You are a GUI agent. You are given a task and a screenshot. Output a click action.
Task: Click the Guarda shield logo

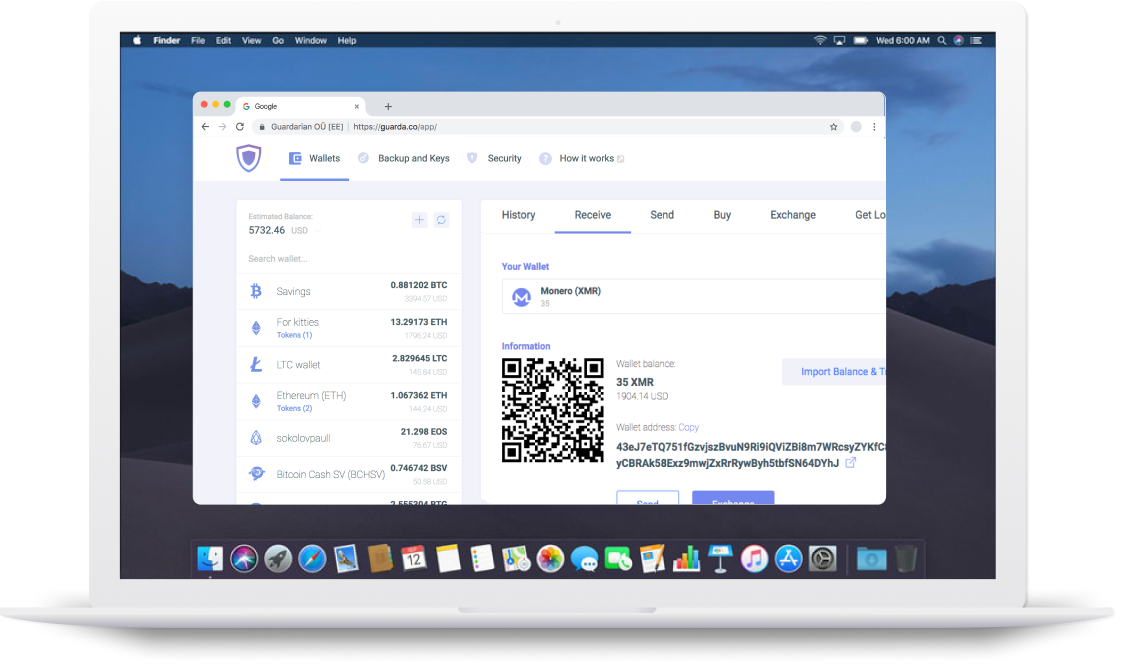(248, 158)
